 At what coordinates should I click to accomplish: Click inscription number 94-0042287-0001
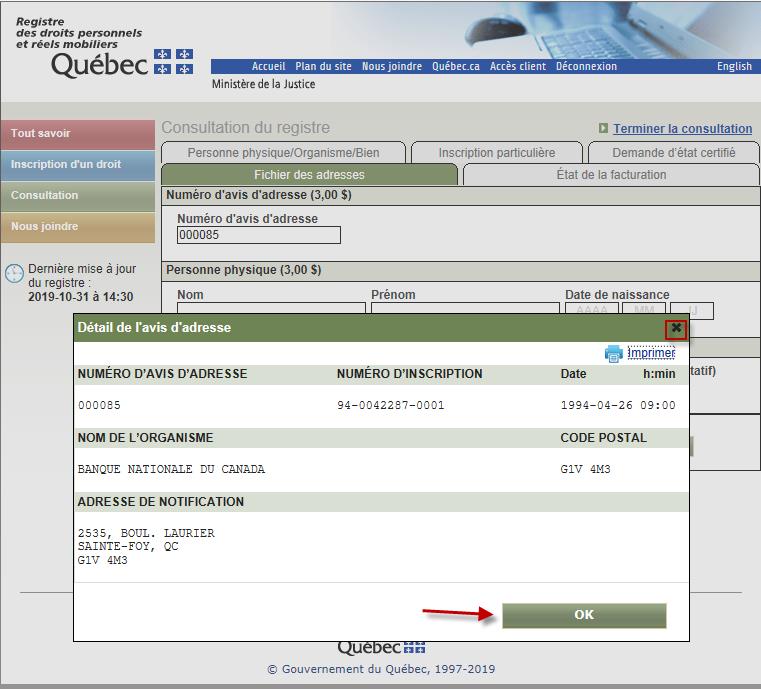391,405
